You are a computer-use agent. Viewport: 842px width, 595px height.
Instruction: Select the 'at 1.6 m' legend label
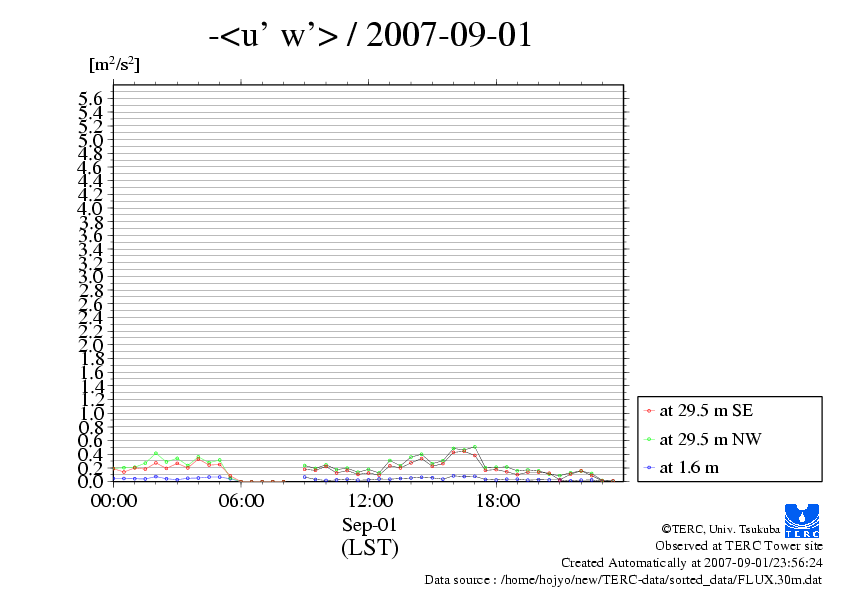689,467
